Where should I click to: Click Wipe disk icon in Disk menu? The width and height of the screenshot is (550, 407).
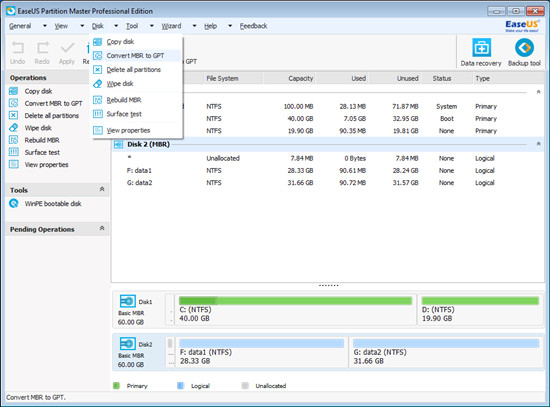98,84
